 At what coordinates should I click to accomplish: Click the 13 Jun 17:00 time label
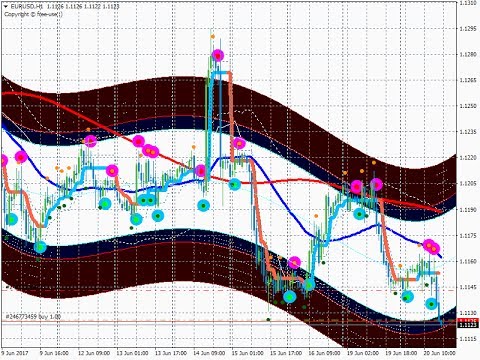[x=171, y=353]
